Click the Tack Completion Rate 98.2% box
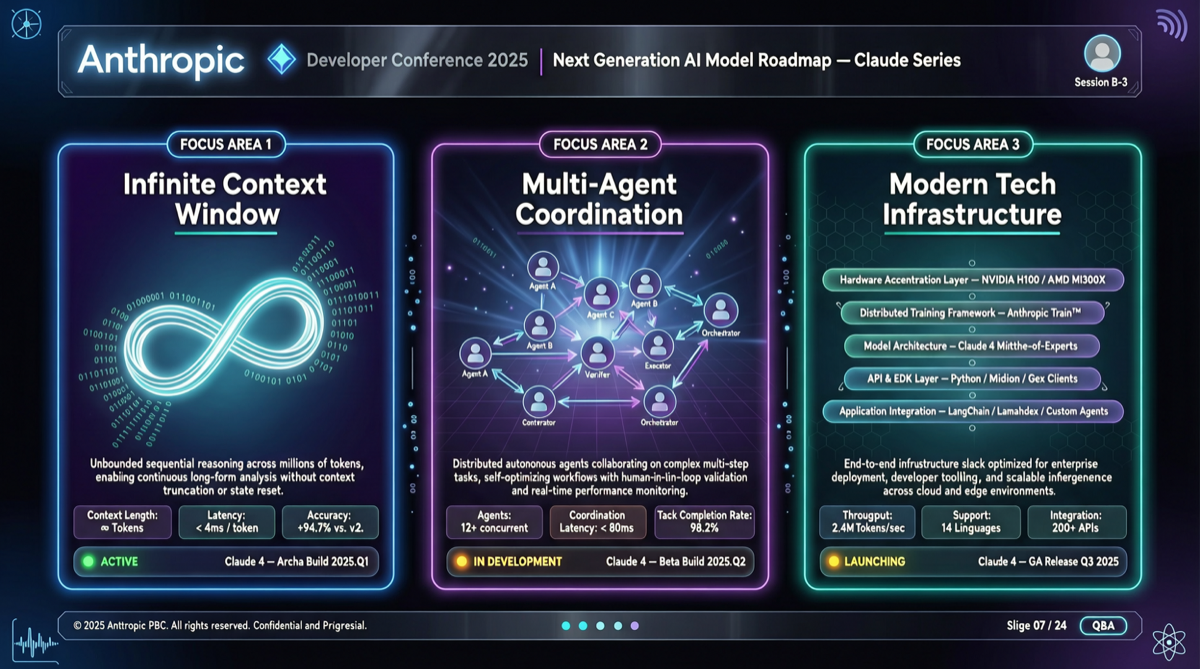Viewport: 1200px width, 669px height. pos(704,522)
